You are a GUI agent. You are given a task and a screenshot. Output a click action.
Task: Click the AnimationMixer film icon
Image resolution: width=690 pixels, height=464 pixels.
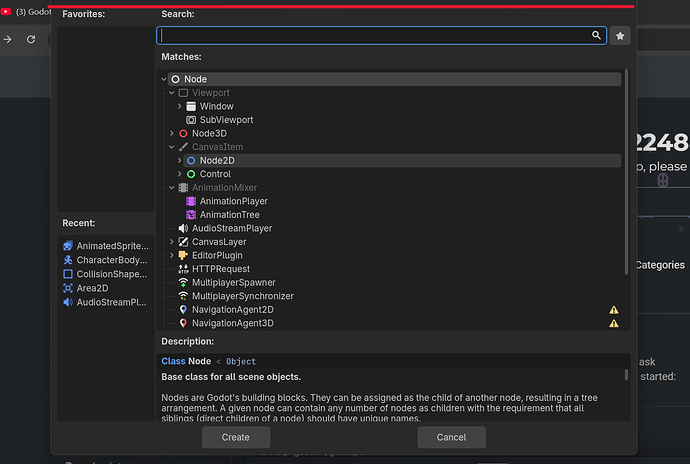pos(184,188)
